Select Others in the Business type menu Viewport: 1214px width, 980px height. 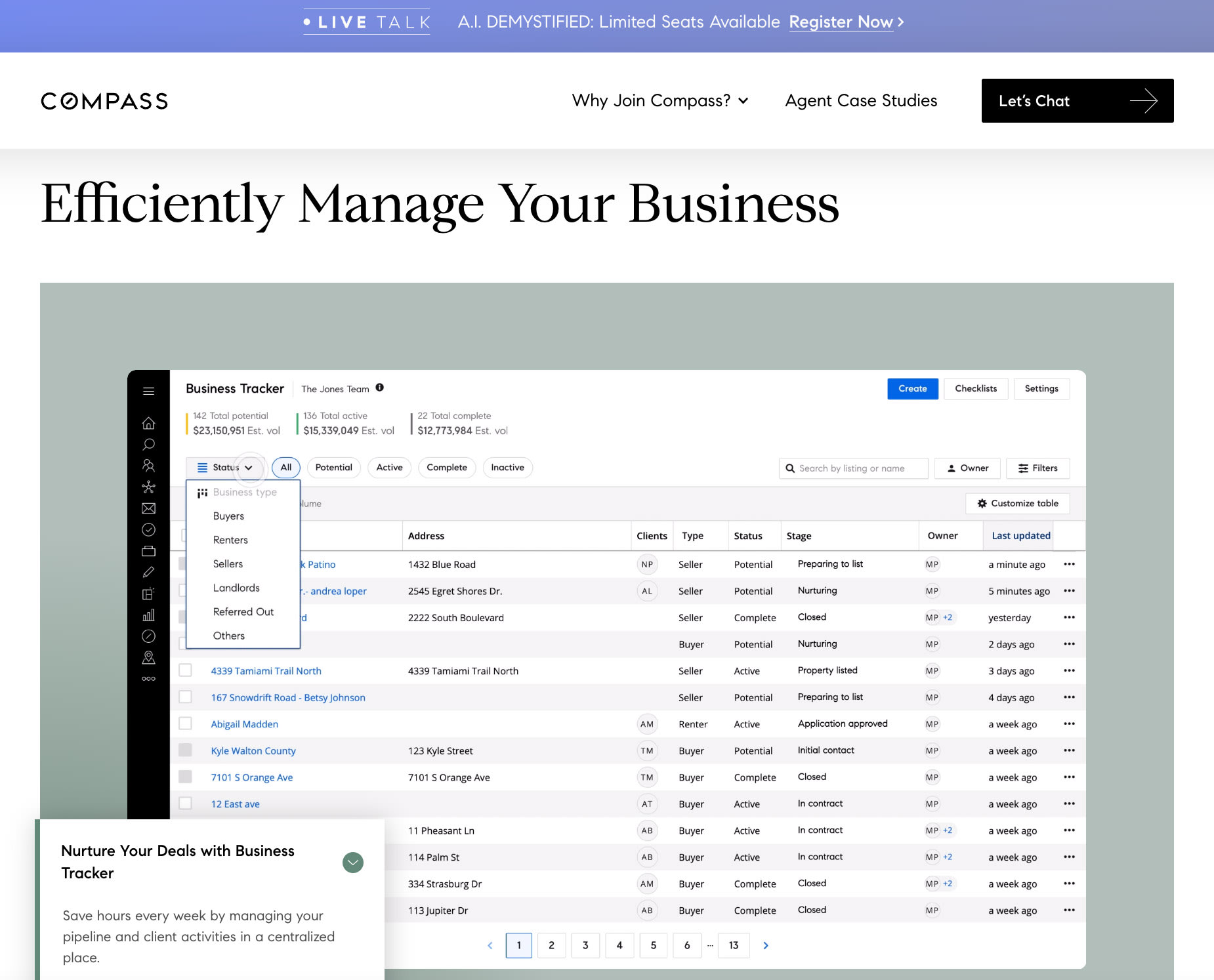point(229,636)
